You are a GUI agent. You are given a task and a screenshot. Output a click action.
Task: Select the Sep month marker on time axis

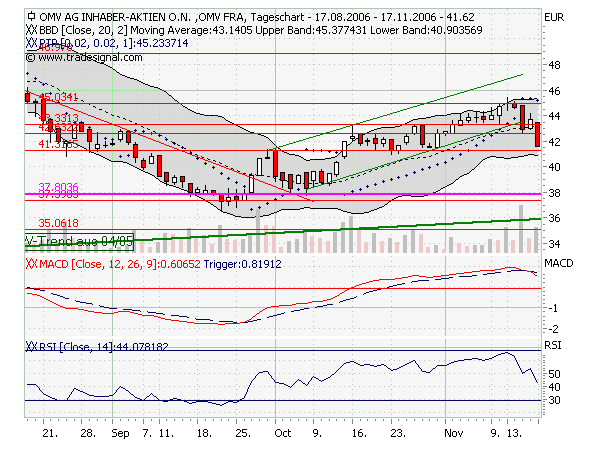pyautogui.click(x=120, y=433)
